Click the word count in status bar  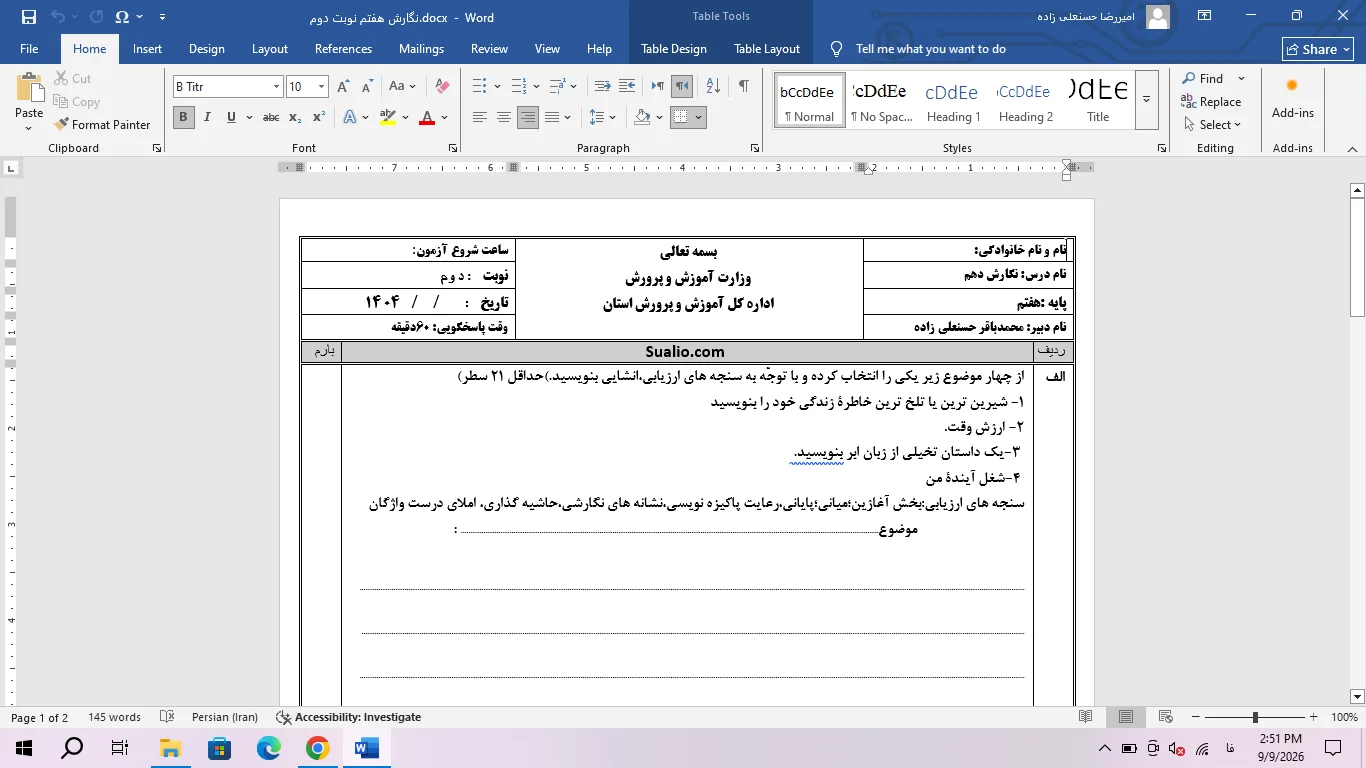(114, 717)
